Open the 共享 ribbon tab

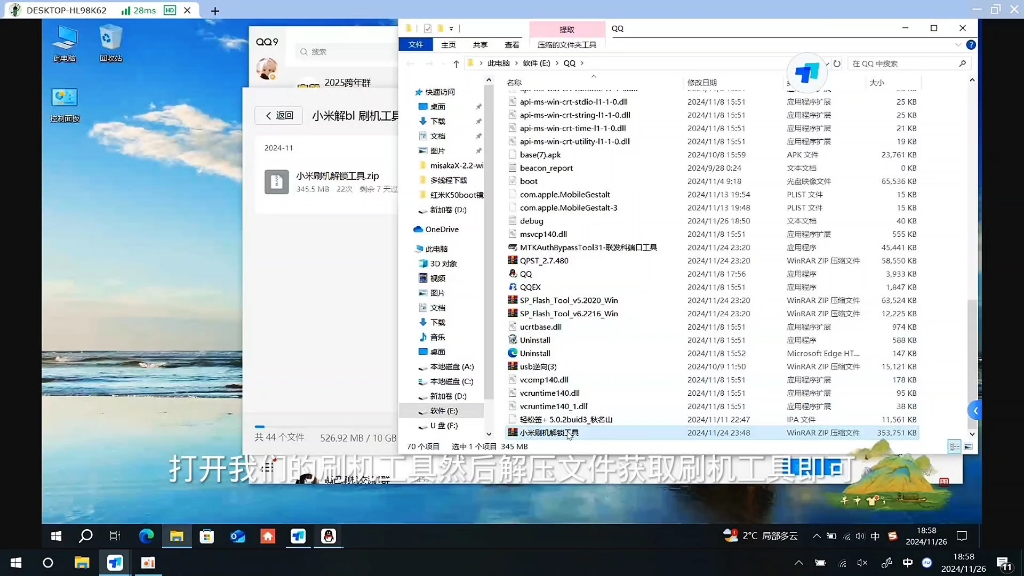coord(480,45)
